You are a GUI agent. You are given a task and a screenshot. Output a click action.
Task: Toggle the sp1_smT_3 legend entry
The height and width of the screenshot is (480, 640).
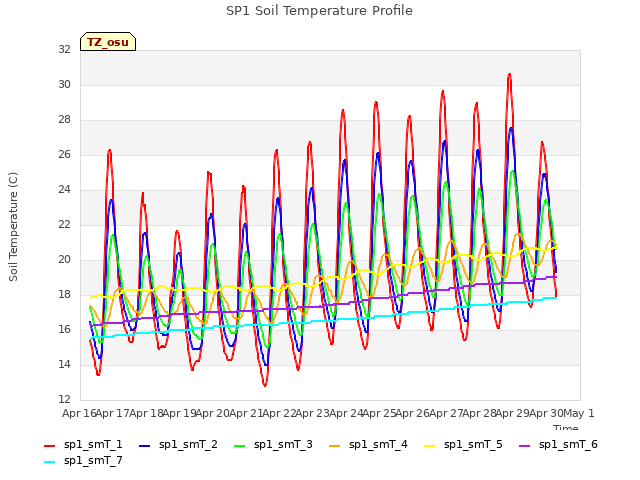[x=273, y=444]
